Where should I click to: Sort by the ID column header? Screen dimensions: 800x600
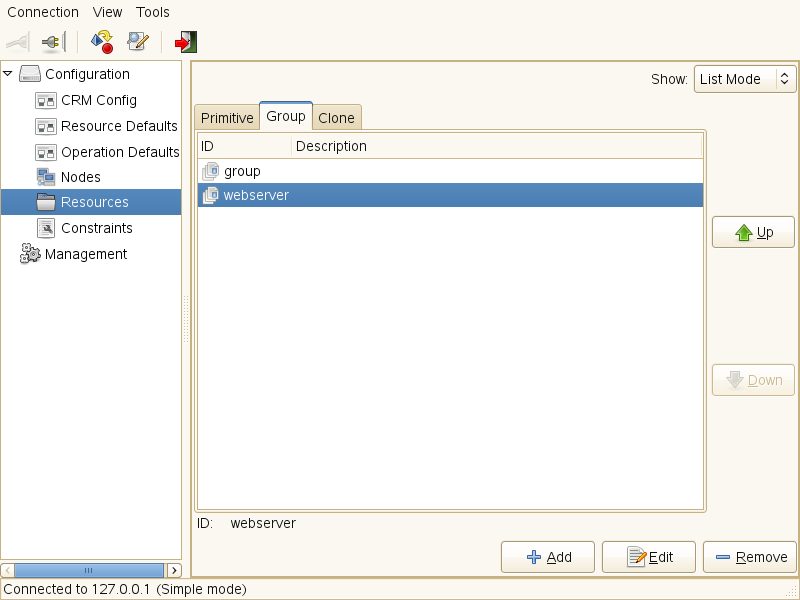(x=245, y=146)
